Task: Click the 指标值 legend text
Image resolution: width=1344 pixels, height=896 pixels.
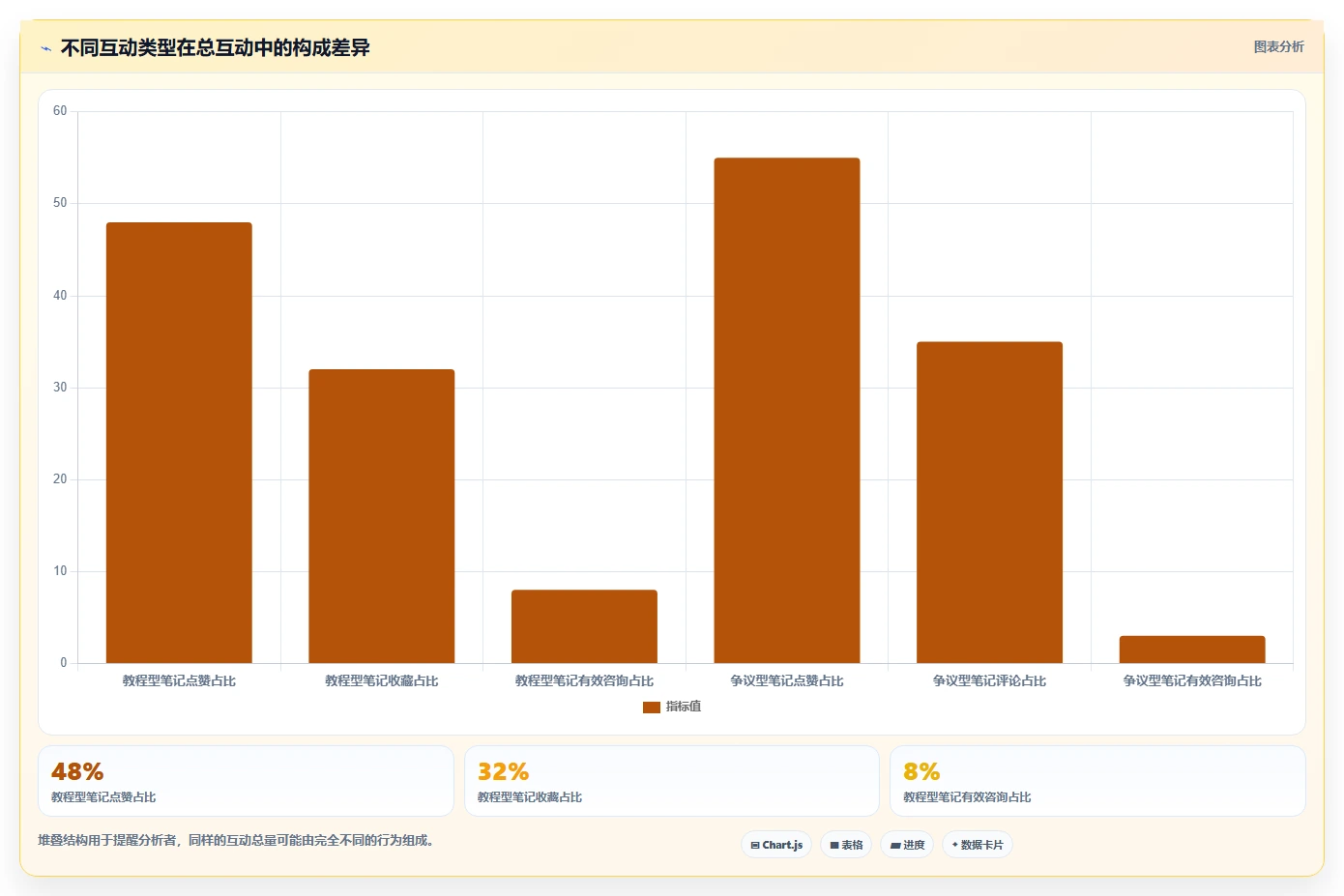Action: click(x=684, y=707)
